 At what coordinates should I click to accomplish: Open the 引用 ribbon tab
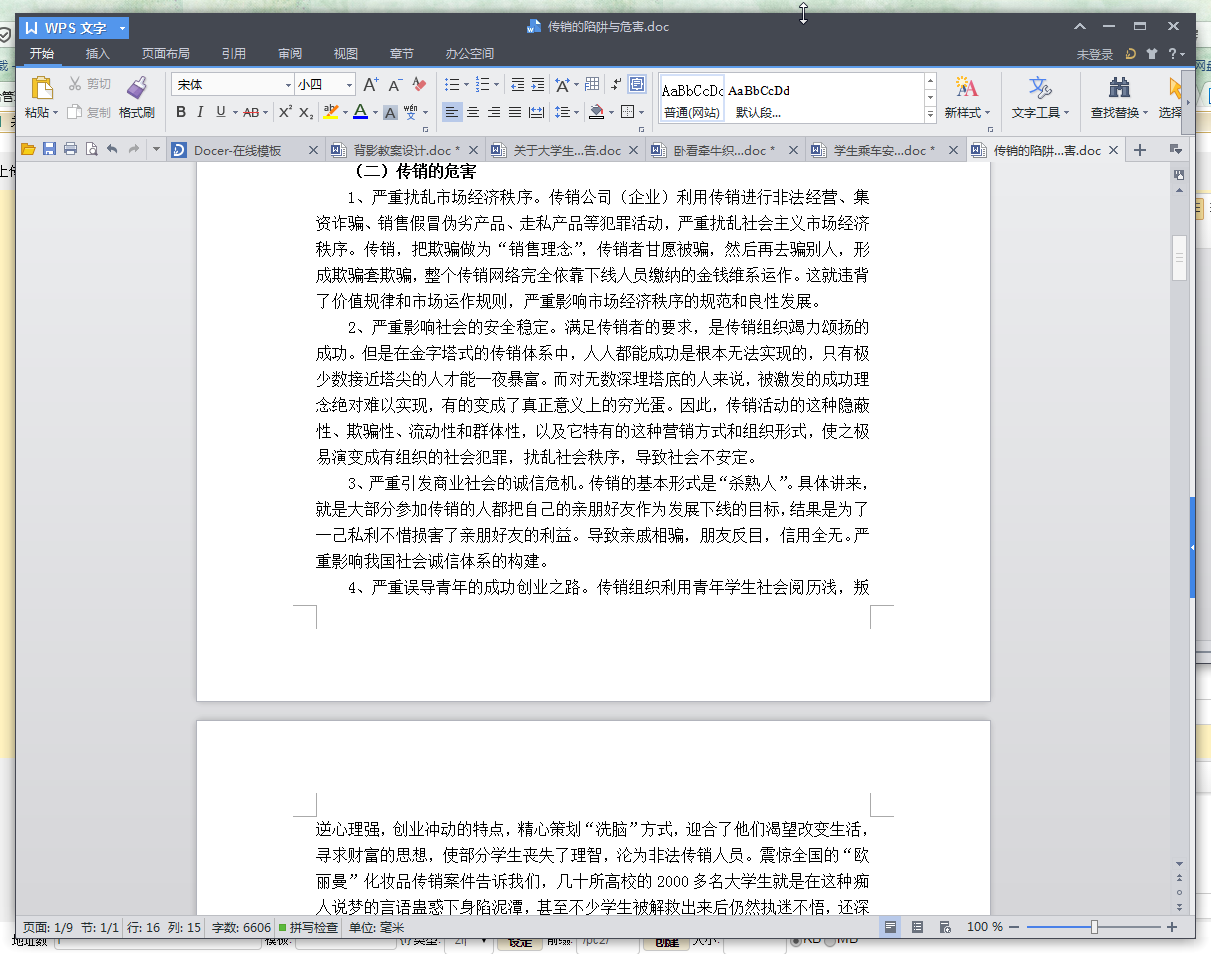pos(234,54)
